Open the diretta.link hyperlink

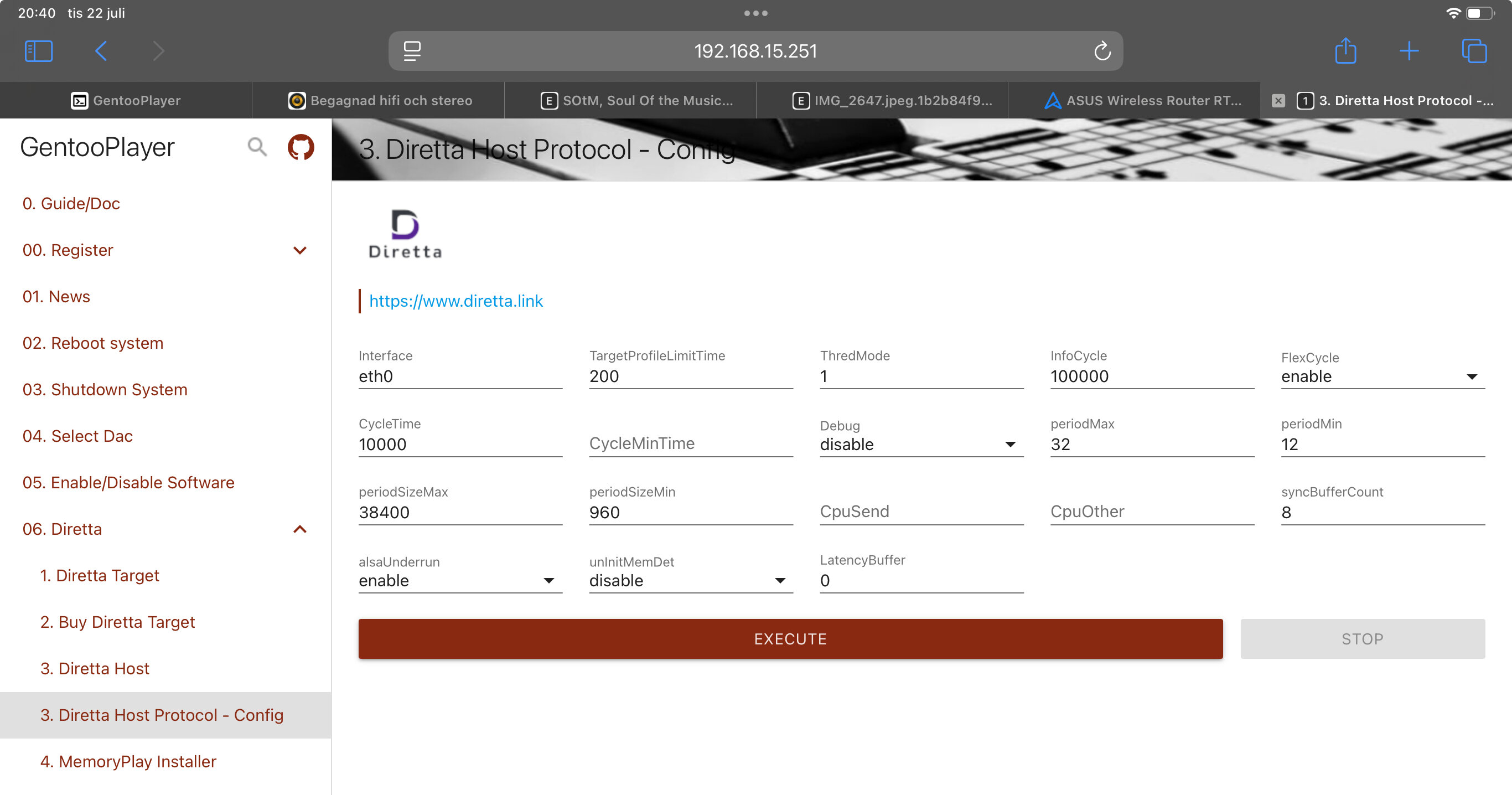tap(455, 301)
